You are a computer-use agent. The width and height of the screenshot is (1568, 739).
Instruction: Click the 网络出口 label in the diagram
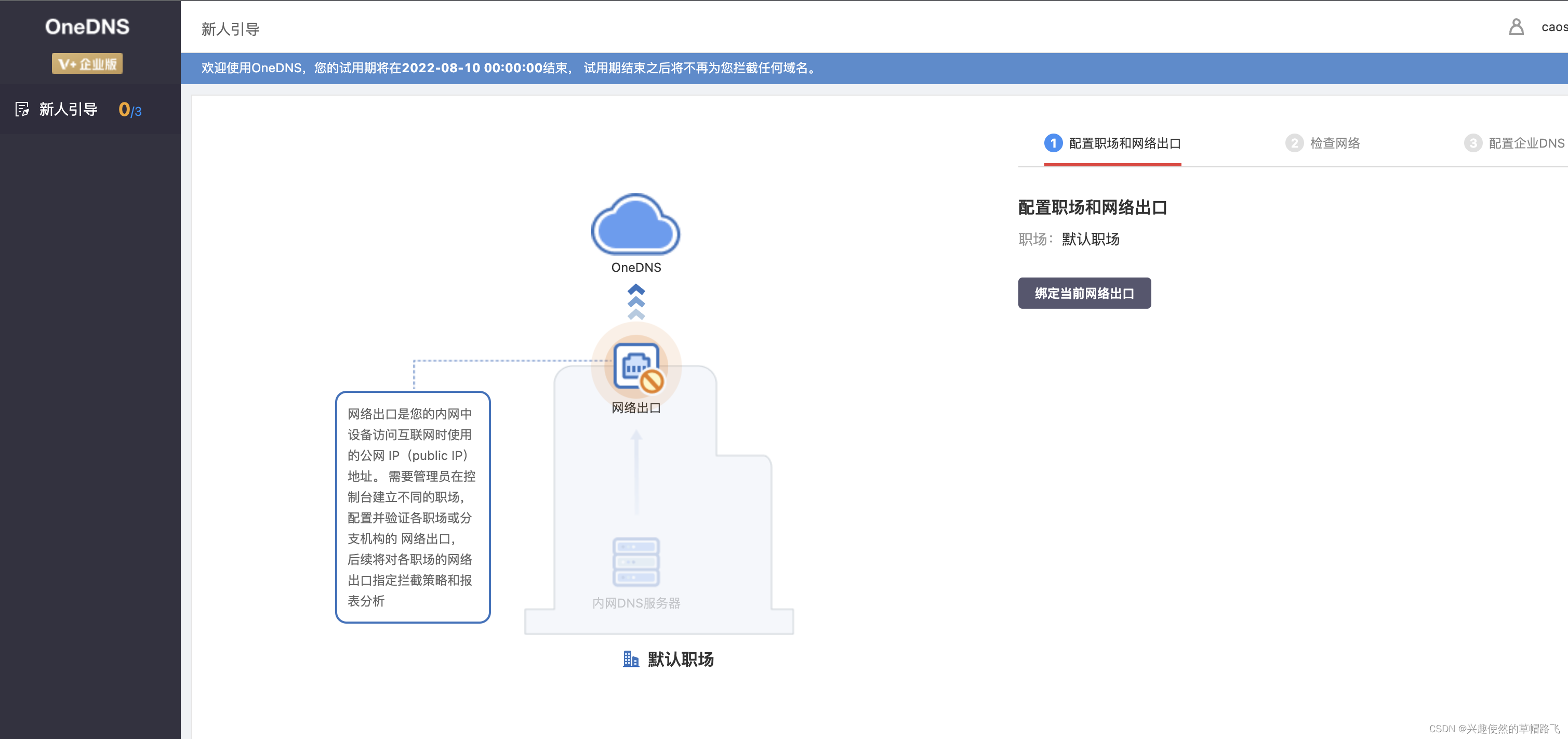[x=636, y=408]
